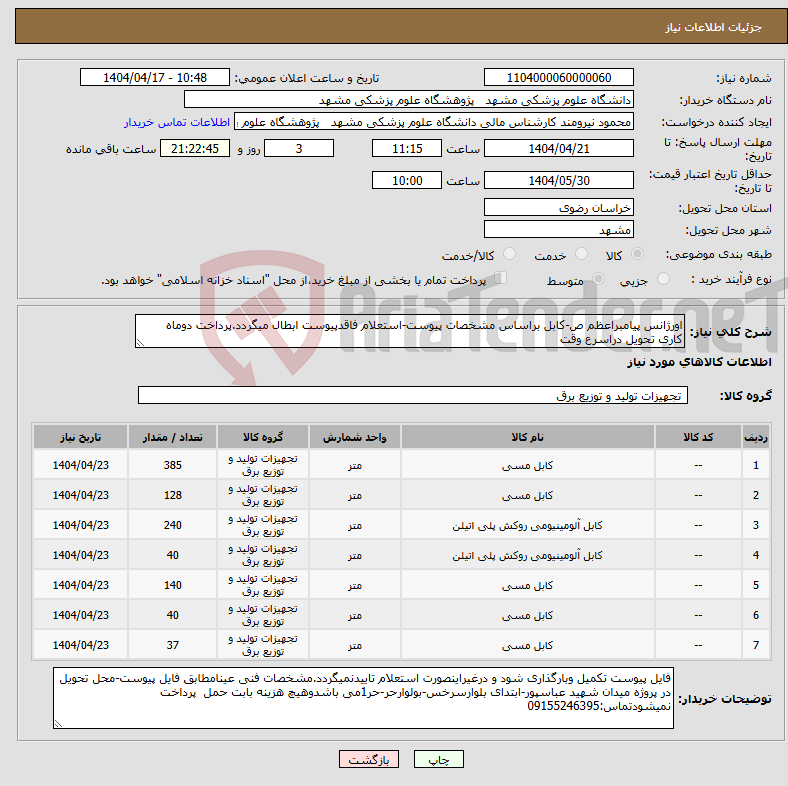Click the چاپ print button
This screenshot has width=788, height=786.
click(x=439, y=759)
